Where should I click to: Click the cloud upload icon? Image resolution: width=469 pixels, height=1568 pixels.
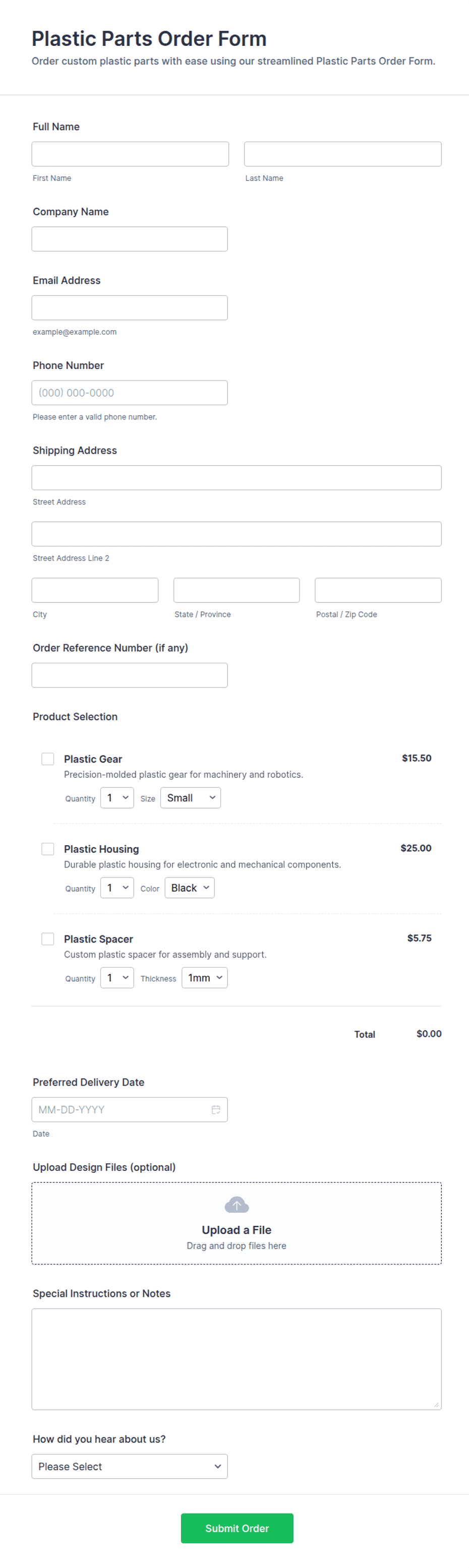point(237,1205)
